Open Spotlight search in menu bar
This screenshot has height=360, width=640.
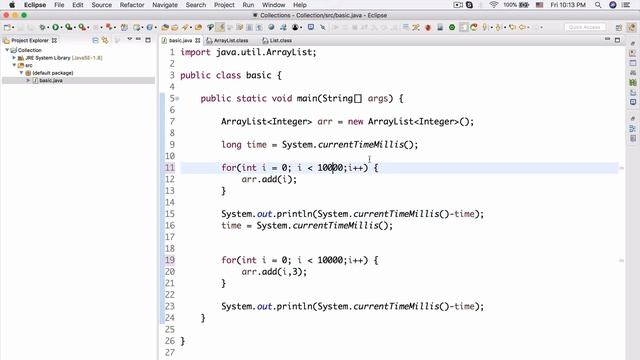pos(598,5)
